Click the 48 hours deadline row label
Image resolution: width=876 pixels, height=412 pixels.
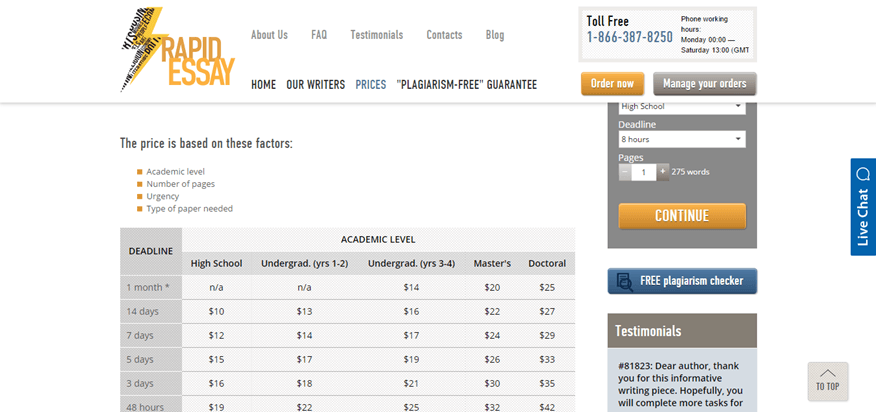pyautogui.click(x=145, y=408)
